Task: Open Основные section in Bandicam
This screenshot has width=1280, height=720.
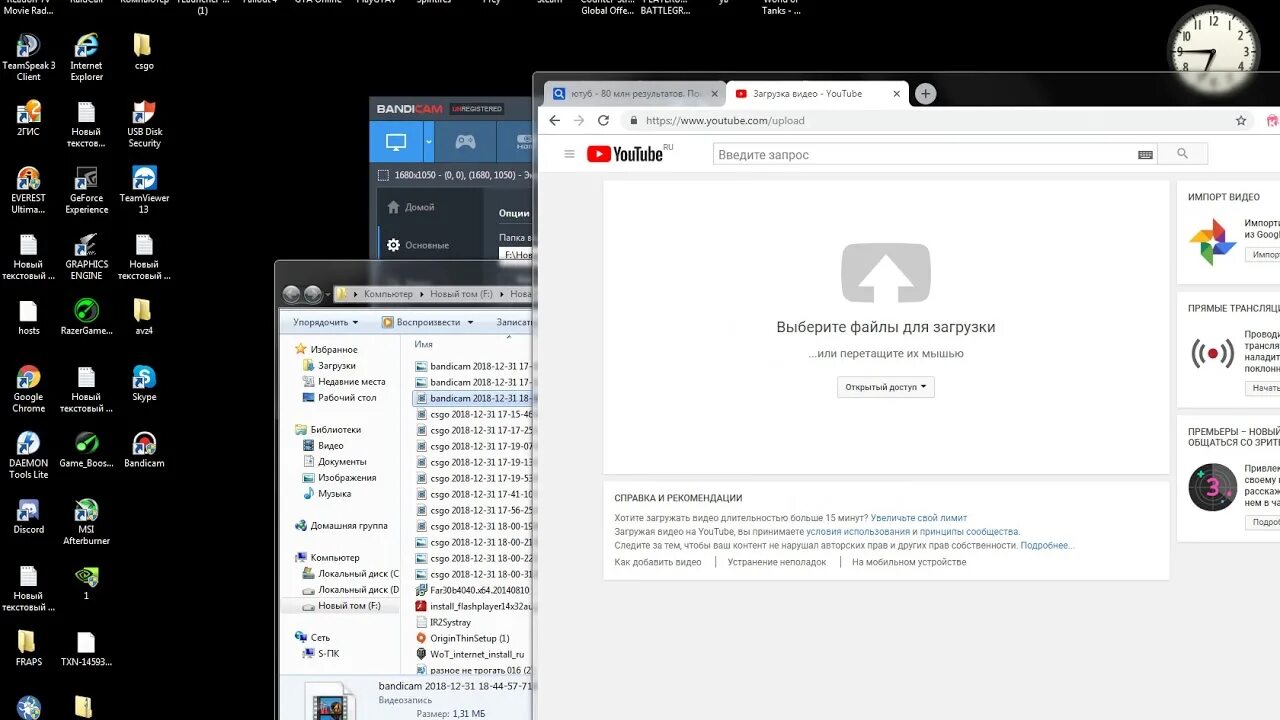Action: pyautogui.click(x=418, y=245)
